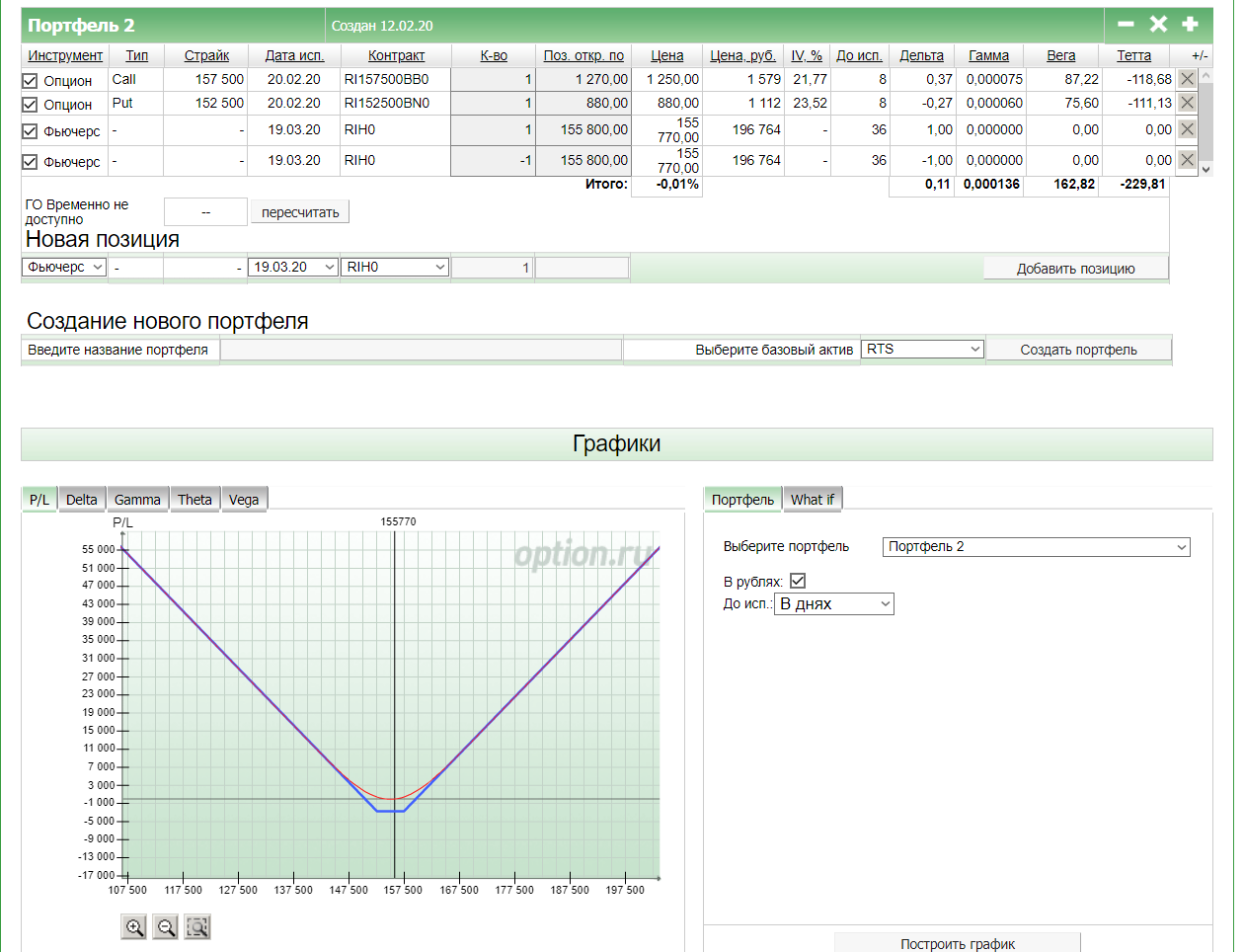Edit Call open price 1 270,00

click(x=583, y=79)
